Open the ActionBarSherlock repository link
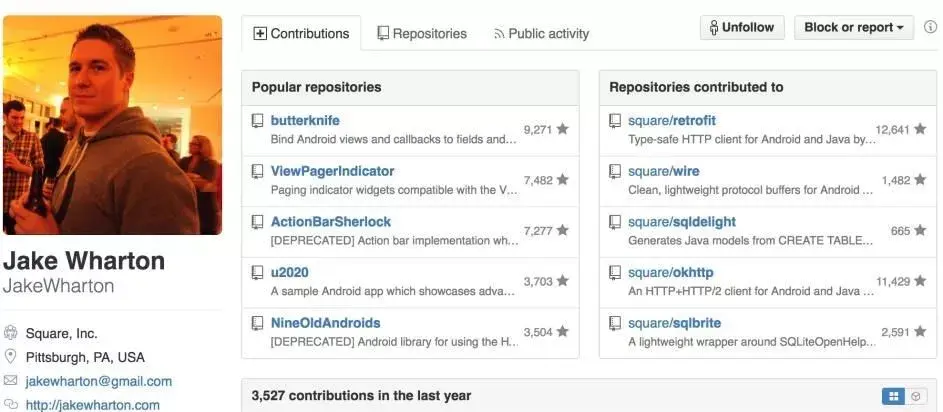The width and height of the screenshot is (943, 412). tap(331, 222)
